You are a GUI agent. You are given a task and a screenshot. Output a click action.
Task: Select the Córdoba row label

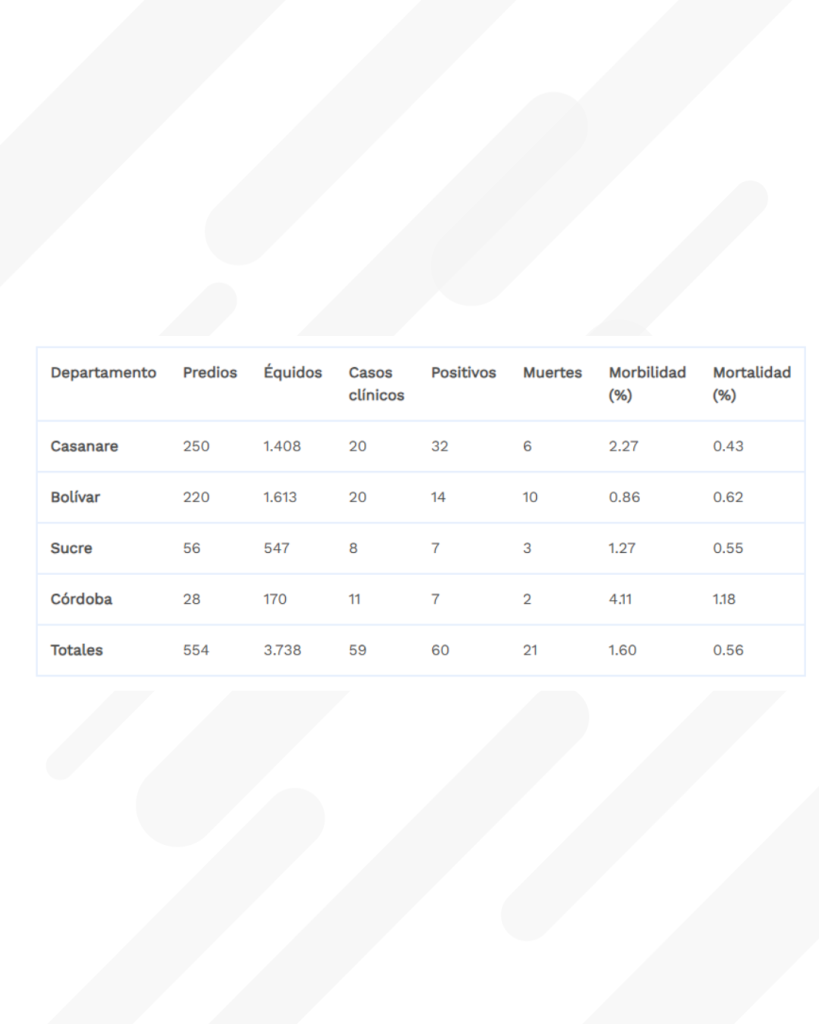[x=81, y=600]
